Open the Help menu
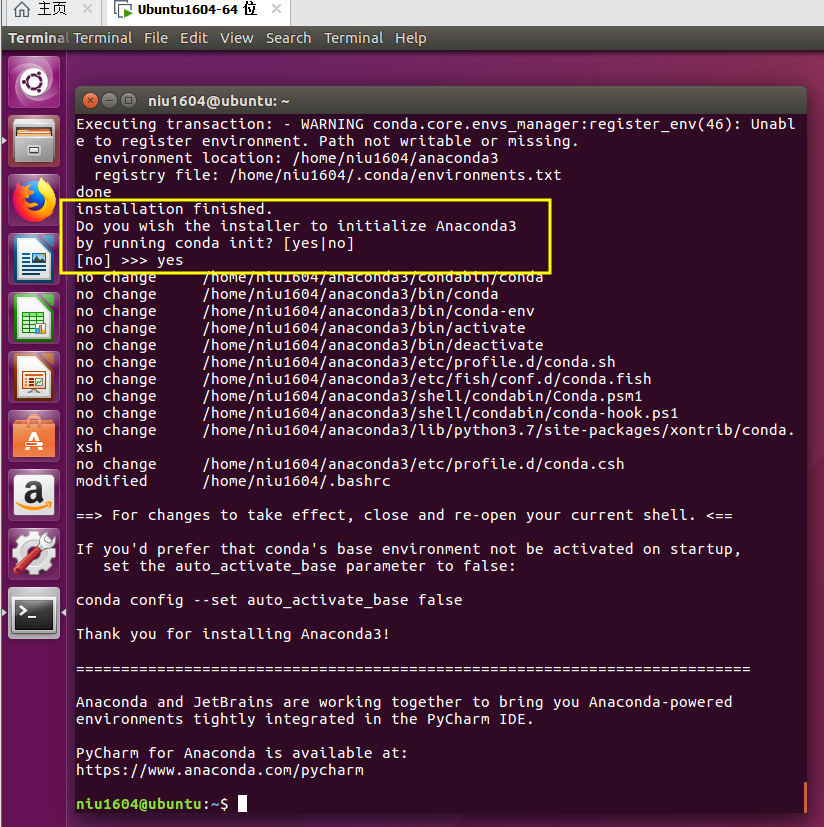 tap(410, 38)
